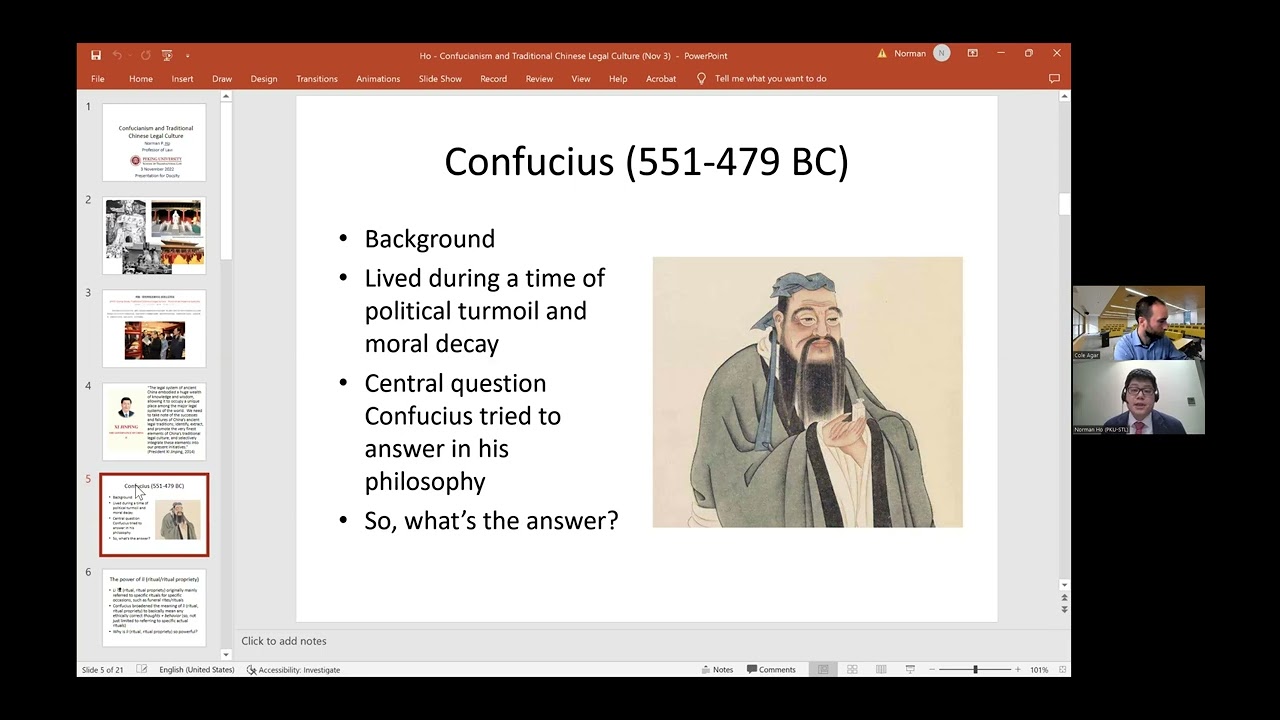
Task: Open the Record ribbon tab
Action: (x=493, y=79)
